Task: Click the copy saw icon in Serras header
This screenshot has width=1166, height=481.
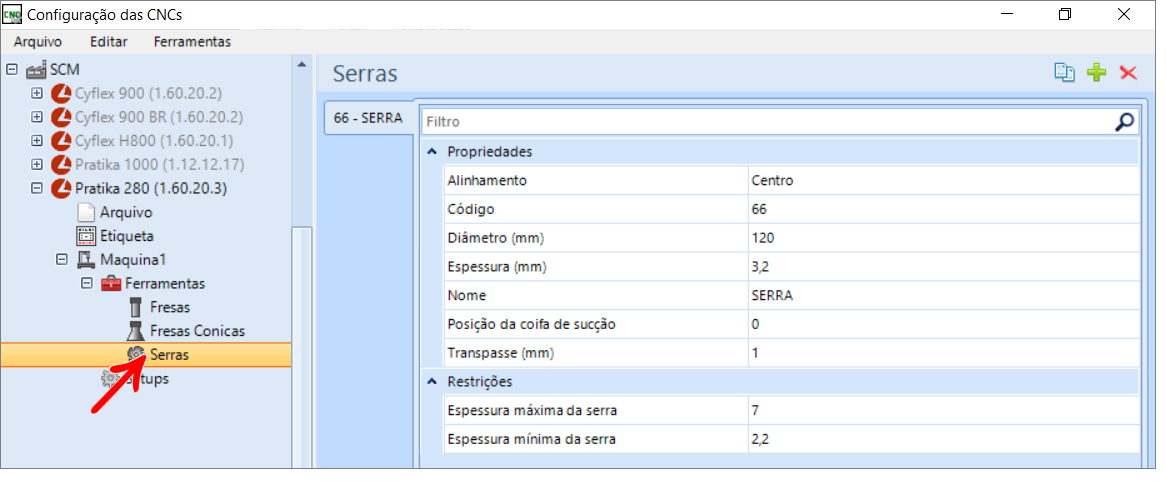Action: [1065, 73]
